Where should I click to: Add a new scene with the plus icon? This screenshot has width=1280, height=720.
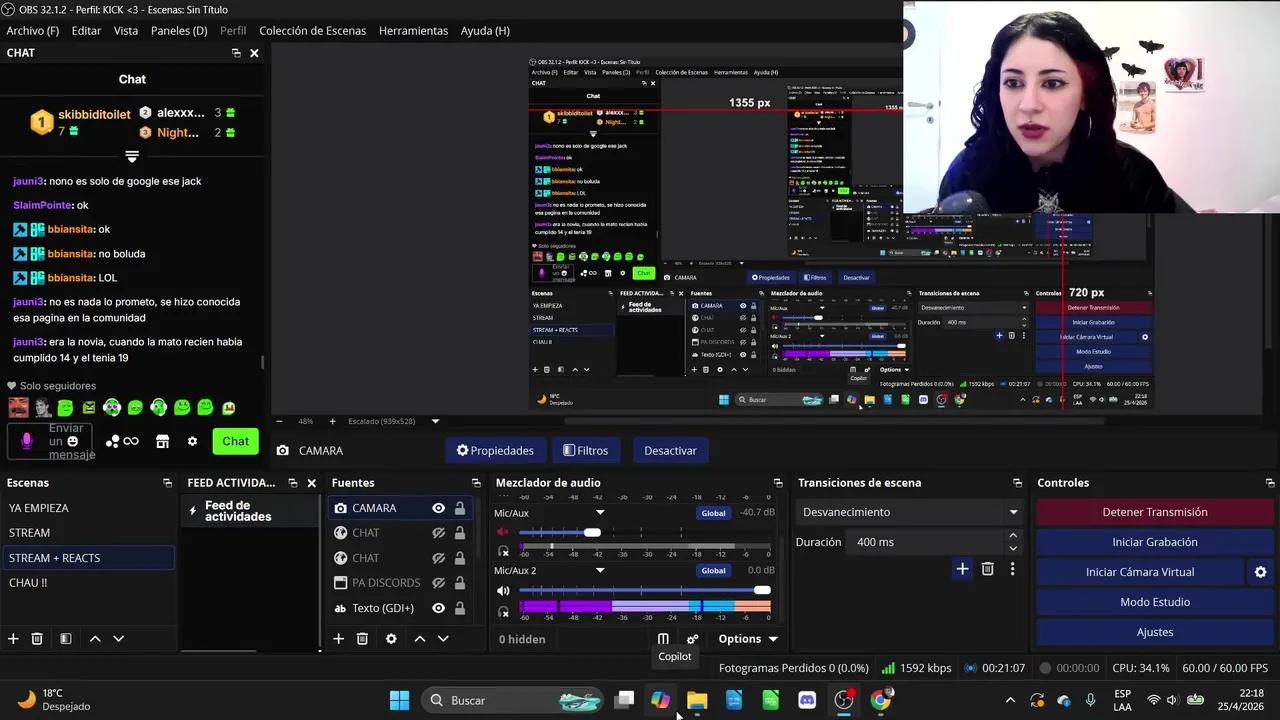(13, 639)
